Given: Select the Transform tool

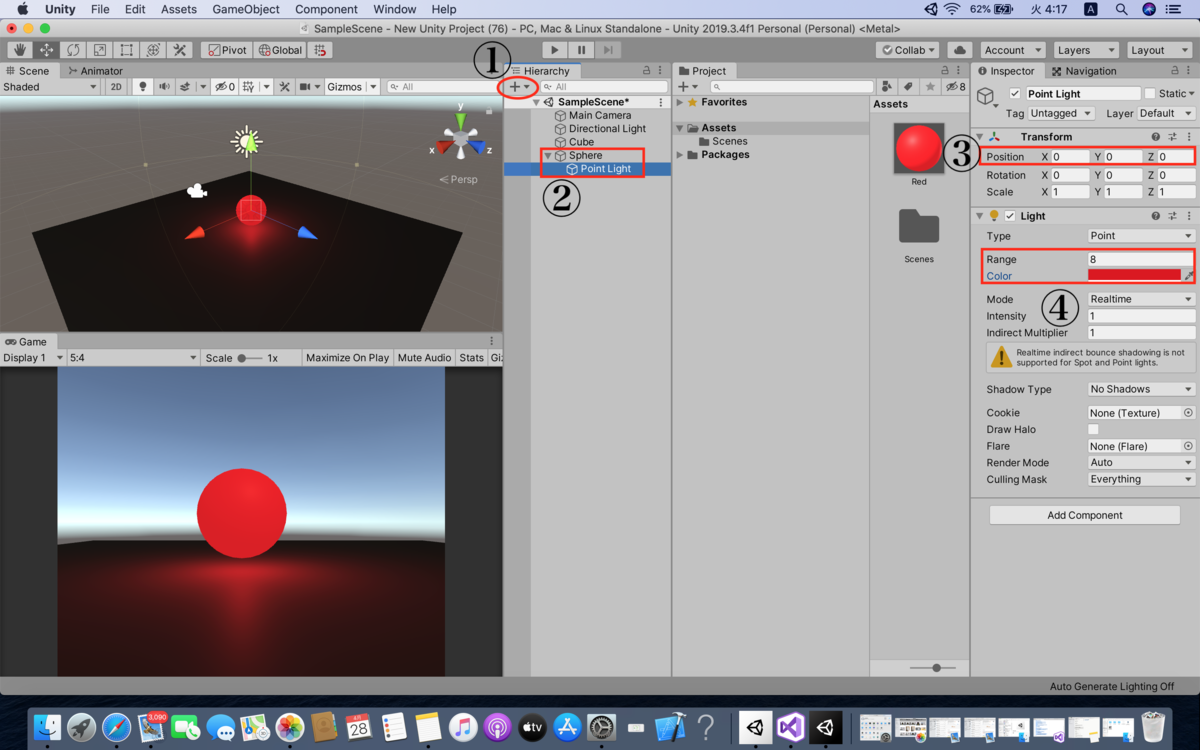Looking at the screenshot, I should click(x=153, y=50).
